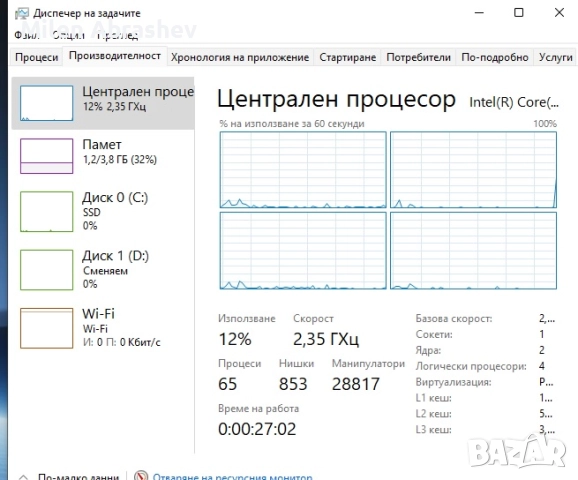Click the threads count 853
The height and width of the screenshot is (480, 578).
293,384
